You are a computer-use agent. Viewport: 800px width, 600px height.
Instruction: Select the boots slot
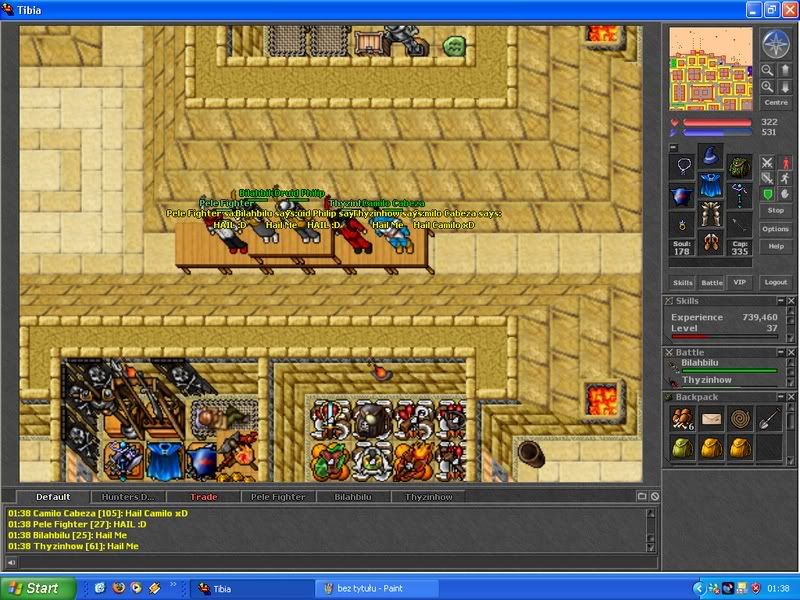tap(711, 243)
